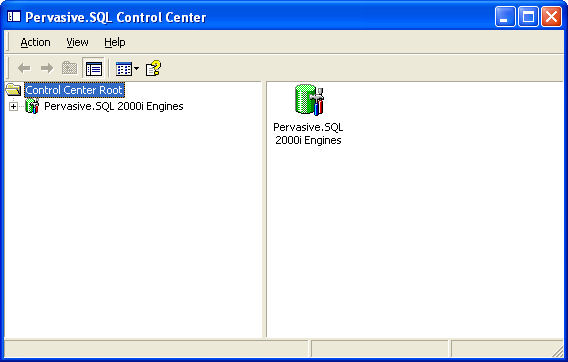Open the Action menu
Image resolution: width=568 pixels, height=362 pixels.
click(x=35, y=42)
